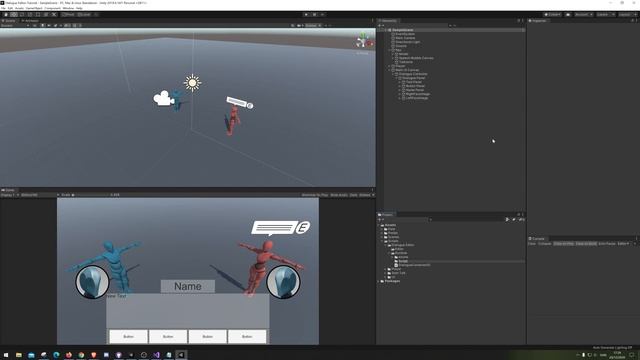Viewport: 640px width, 360px height.
Task: Select SampleScene in the Hierarchy
Action: coord(403,30)
